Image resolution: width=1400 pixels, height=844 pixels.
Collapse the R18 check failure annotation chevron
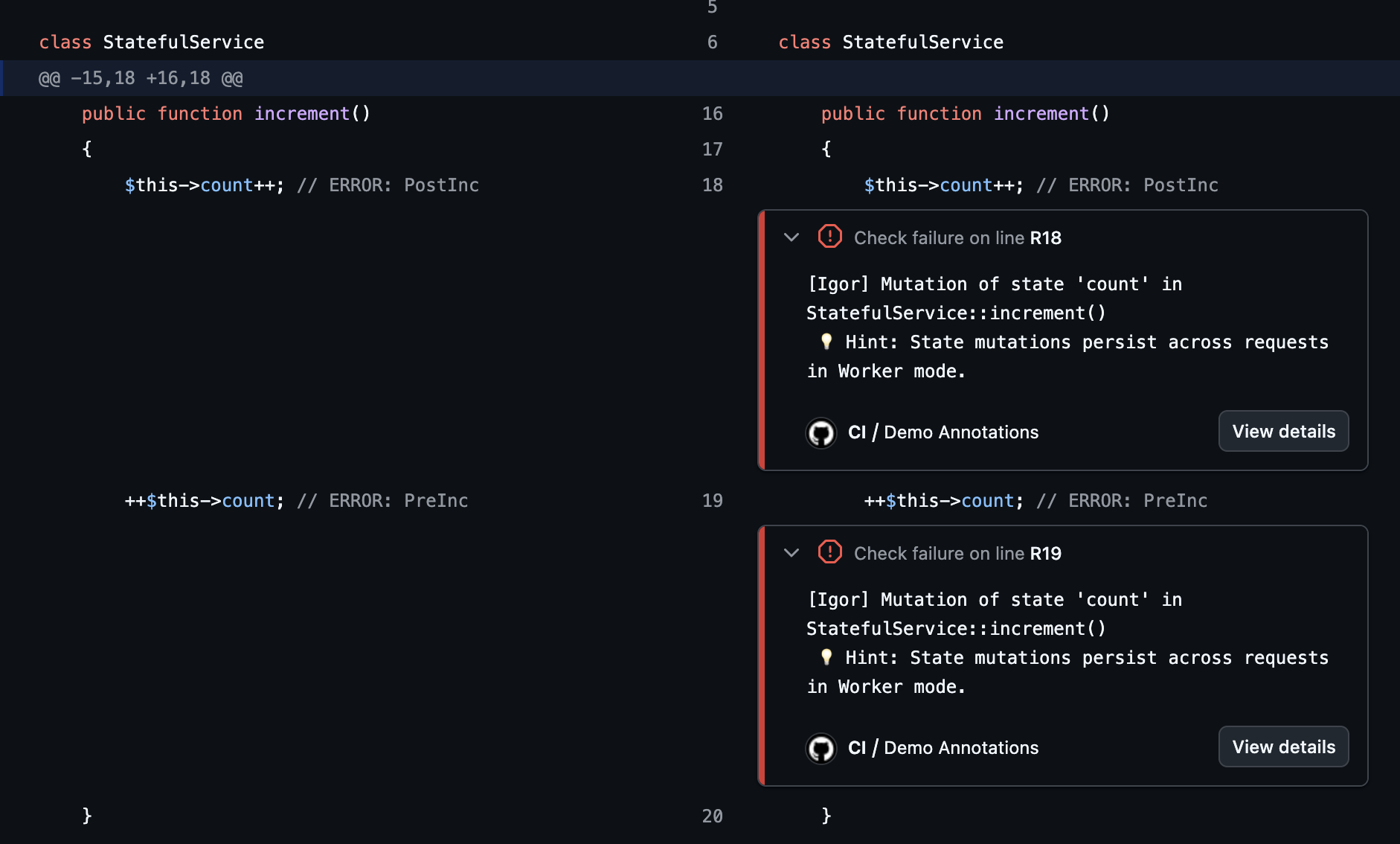coord(791,237)
